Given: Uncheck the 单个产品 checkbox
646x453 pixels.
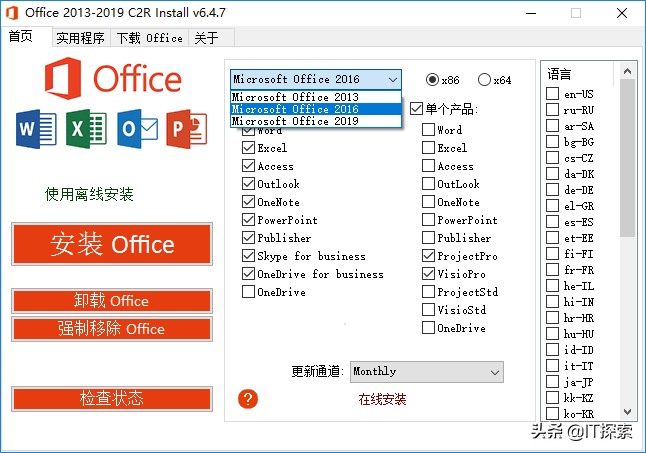Looking at the screenshot, I should click(x=417, y=109).
